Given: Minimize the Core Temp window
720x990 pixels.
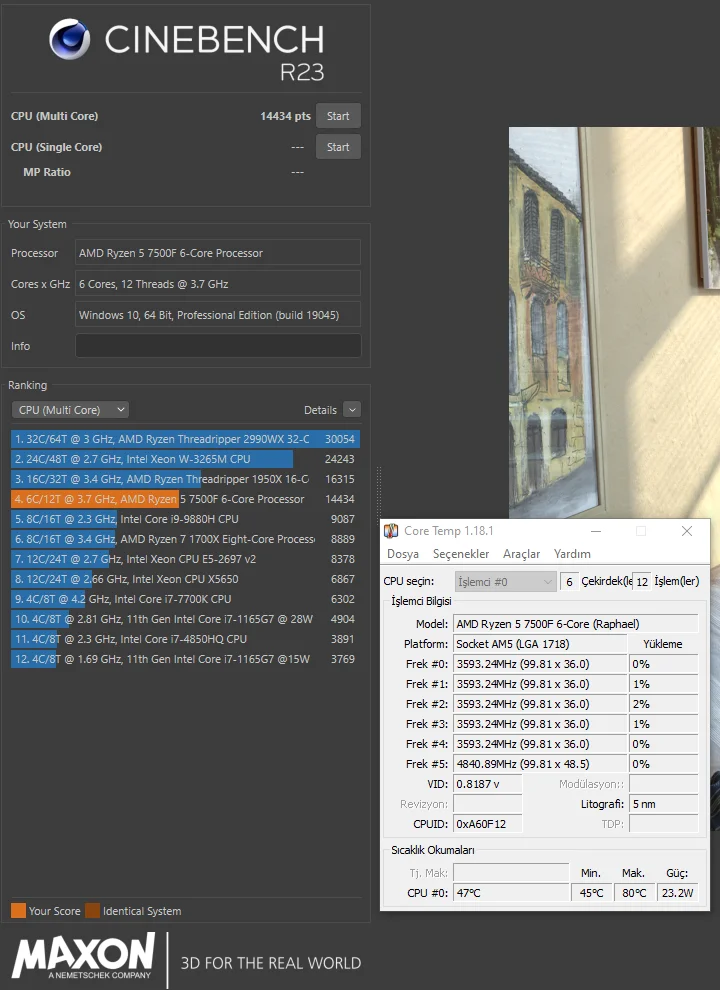Looking at the screenshot, I should click(x=596, y=531).
